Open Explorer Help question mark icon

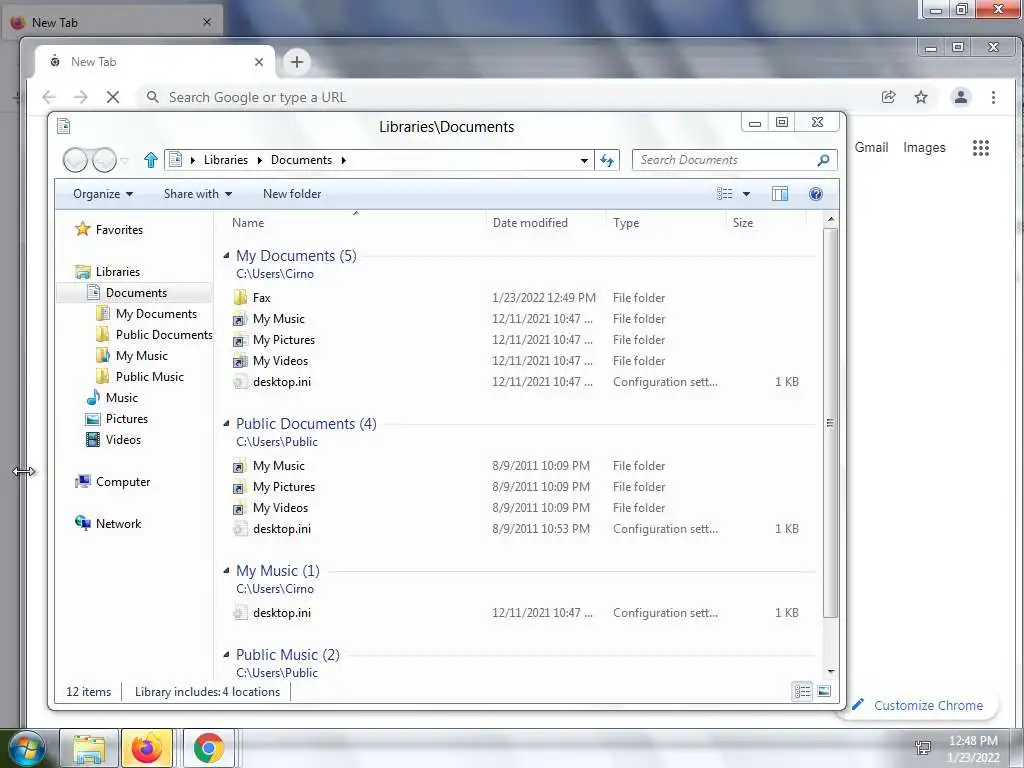pyautogui.click(x=816, y=194)
